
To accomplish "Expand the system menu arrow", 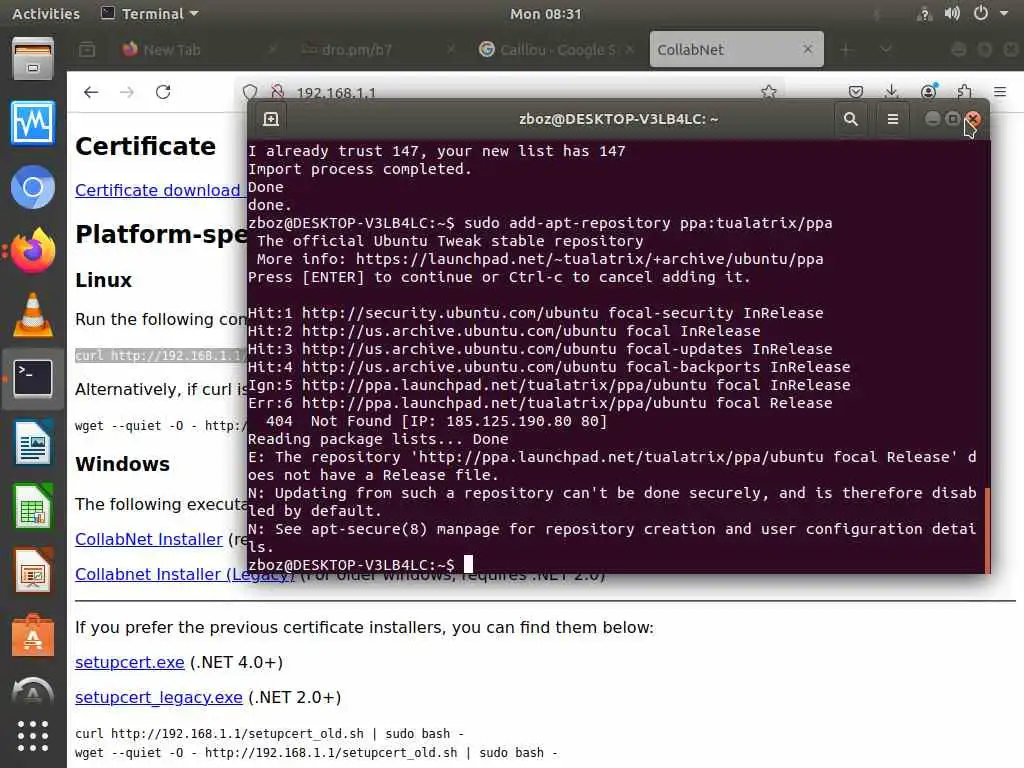I will [1004, 13].
